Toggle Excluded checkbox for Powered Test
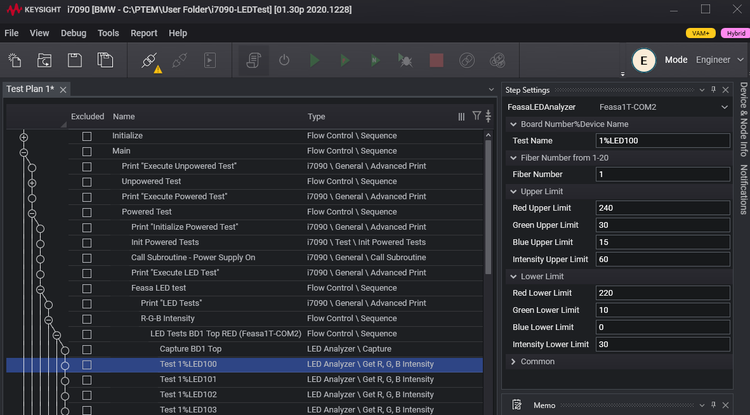The width and height of the screenshot is (750, 415). [x=87, y=212]
